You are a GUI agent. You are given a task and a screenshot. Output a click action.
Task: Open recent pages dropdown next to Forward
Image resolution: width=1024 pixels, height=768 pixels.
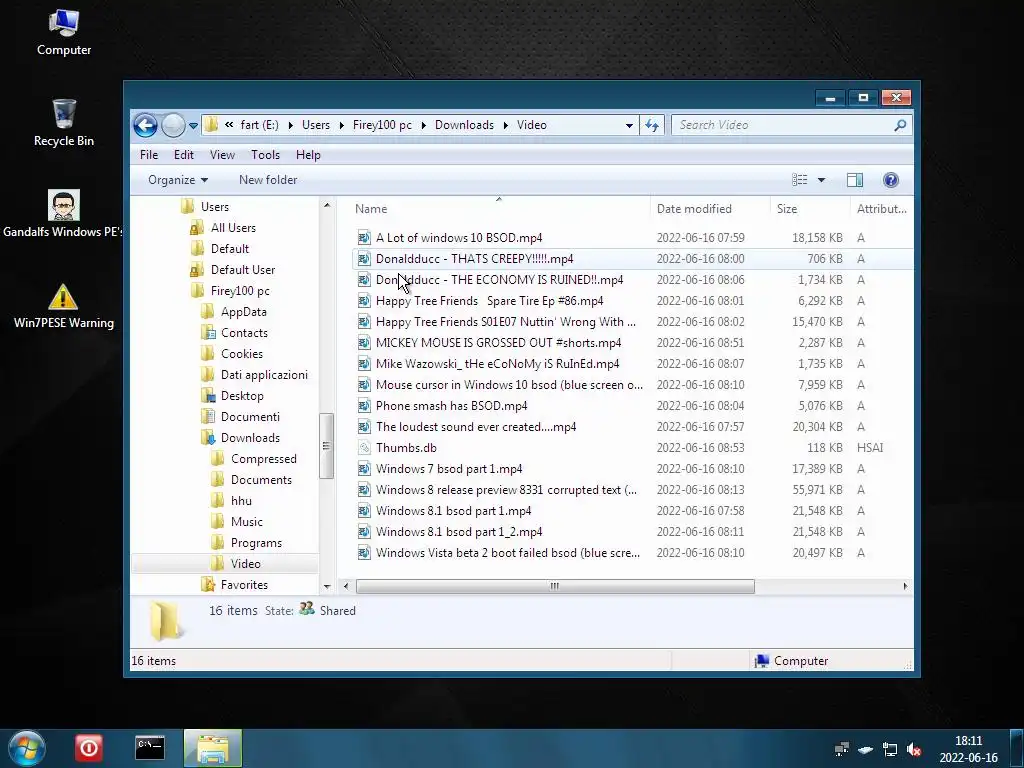point(193,125)
